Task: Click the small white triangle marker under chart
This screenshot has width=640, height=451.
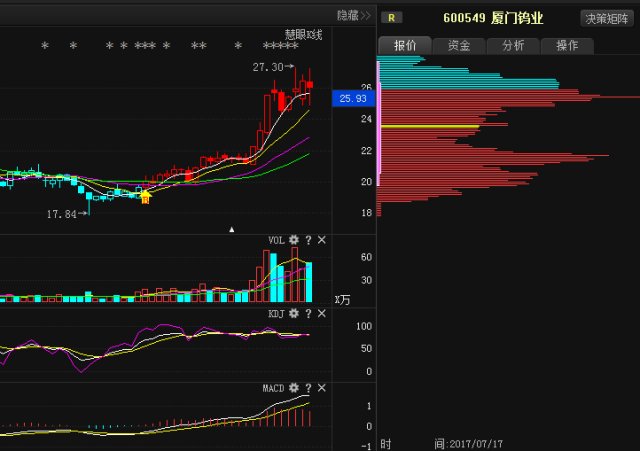Action: coord(231,229)
